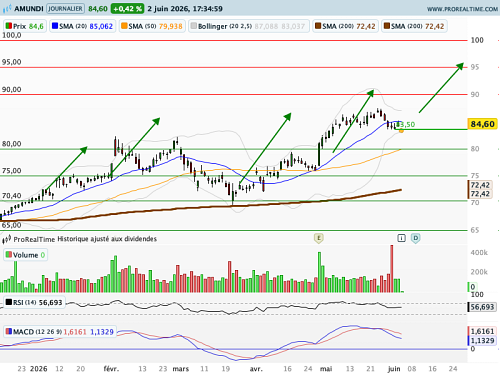This screenshot has width=500, height=375.
Task: Open first SMA (200) 72,42 legend
Action: 345,26
